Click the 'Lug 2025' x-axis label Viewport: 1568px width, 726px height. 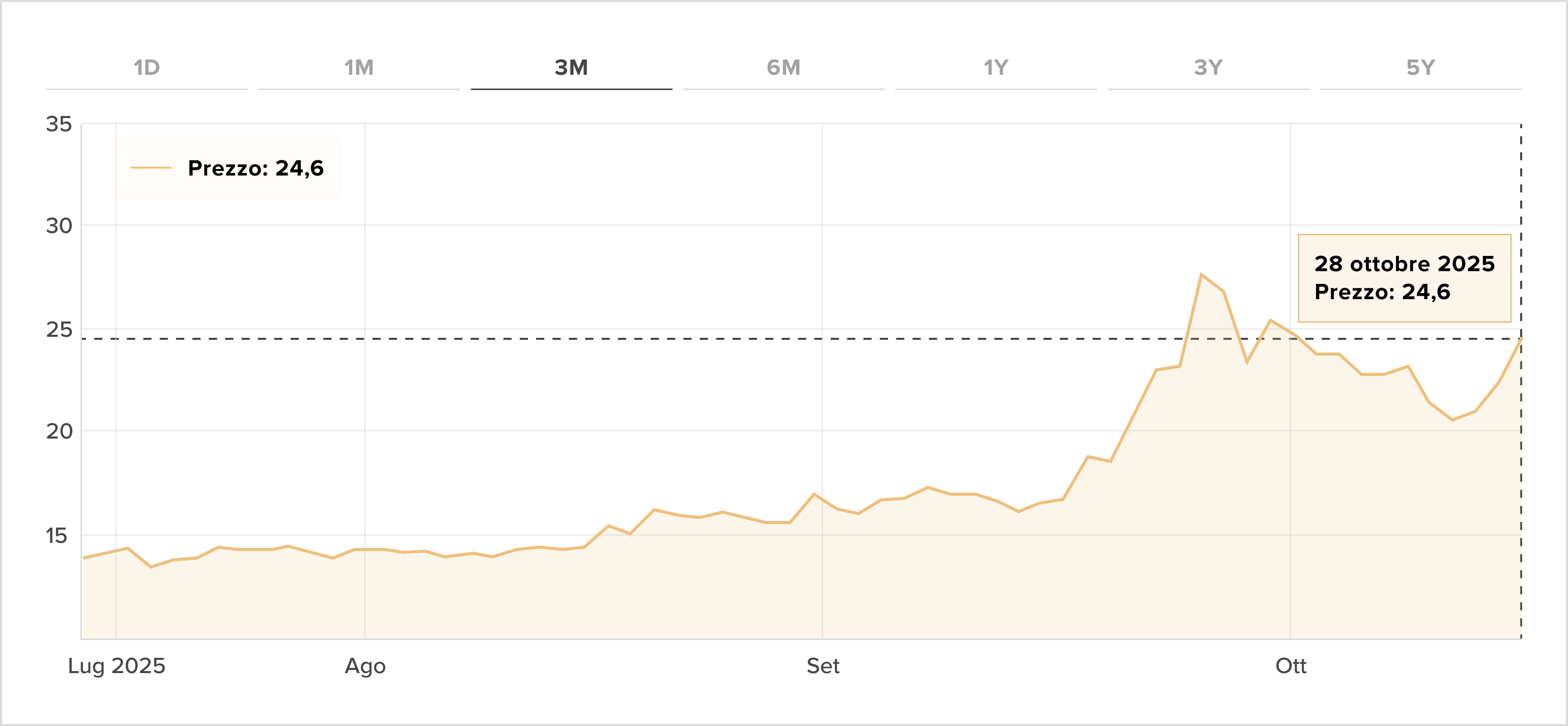[116, 666]
